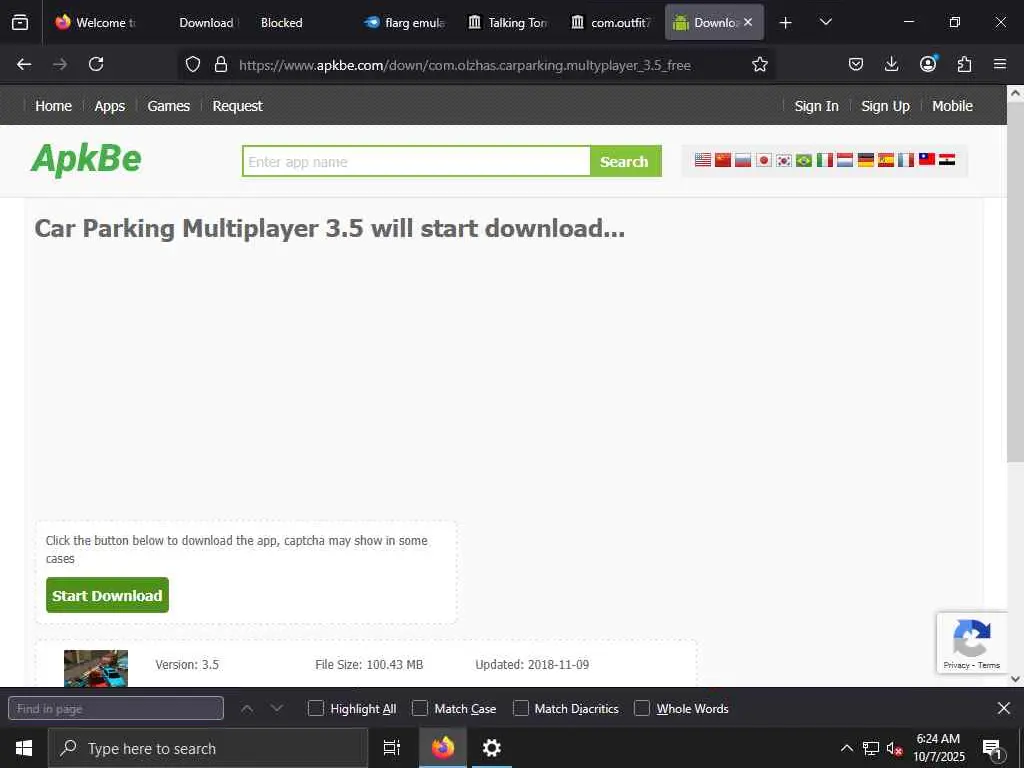Close the find-in-page bar
Image resolution: width=1024 pixels, height=768 pixels.
click(x=1004, y=708)
